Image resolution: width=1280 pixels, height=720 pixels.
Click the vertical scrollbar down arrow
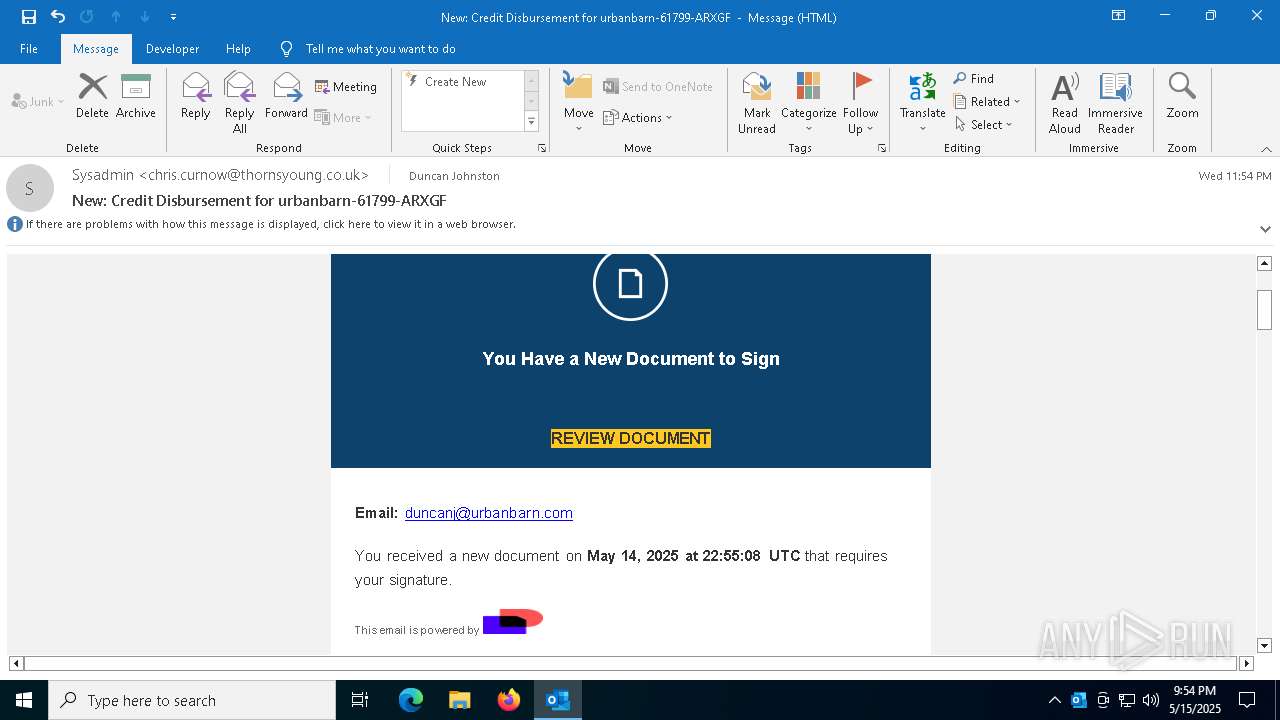[1264, 646]
